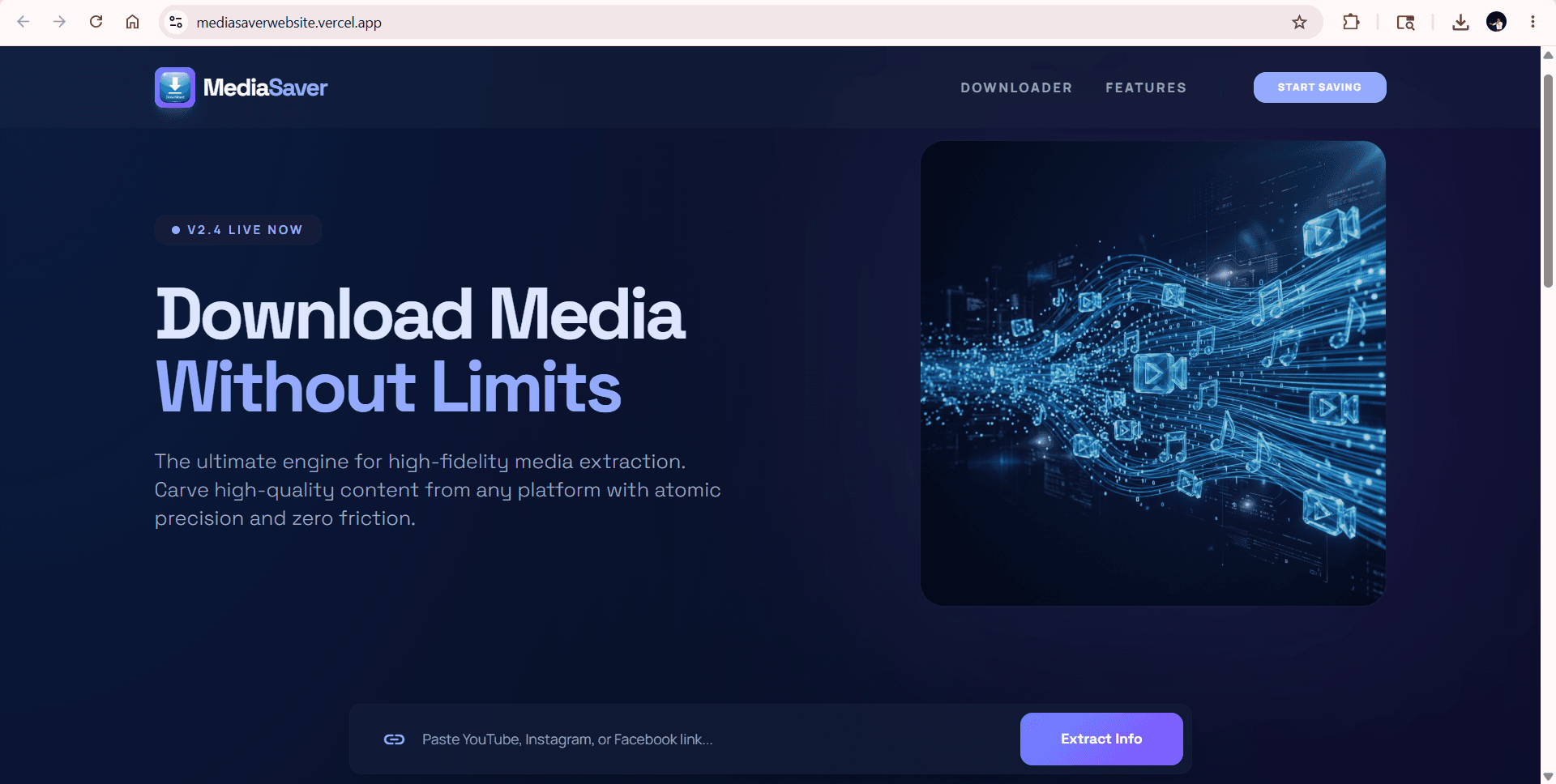1556x784 pixels.
Task: Click the scrollbar down arrow
Action: (1548, 777)
